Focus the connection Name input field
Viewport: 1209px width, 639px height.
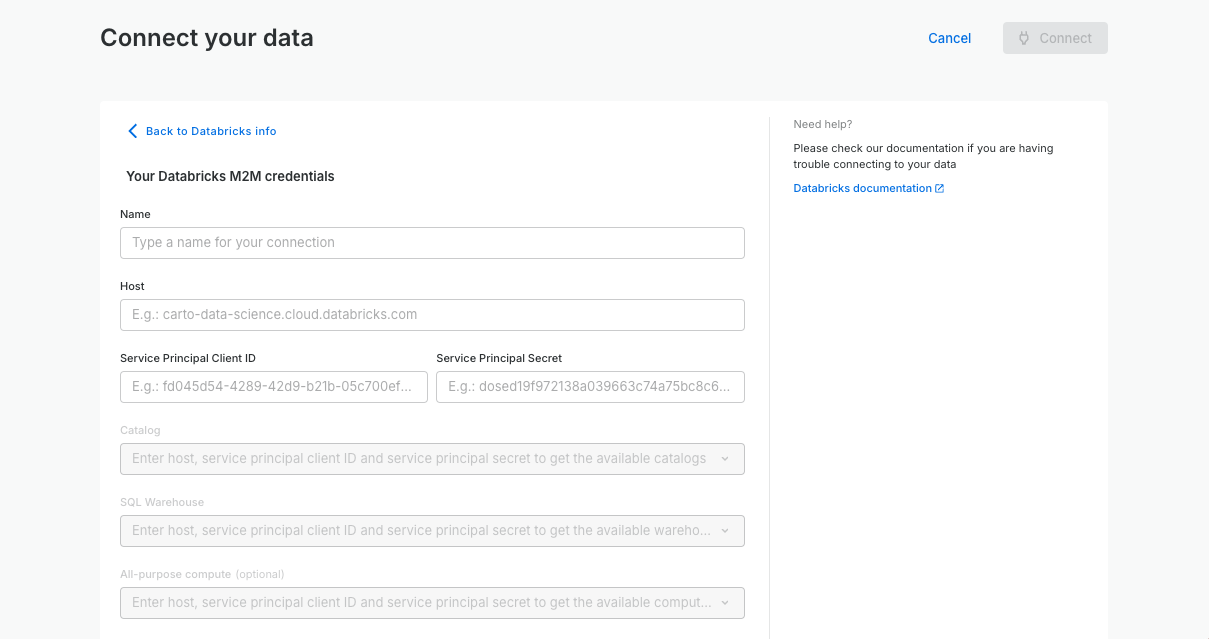(432, 243)
